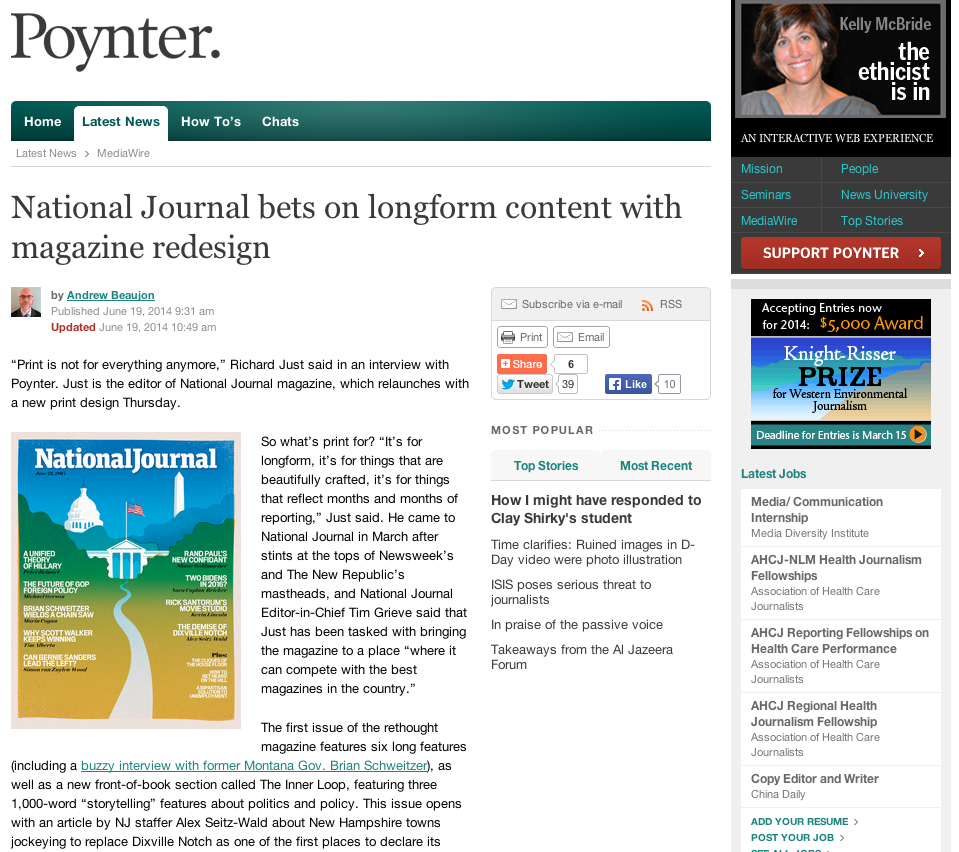
Task: Click the share count 6
Action: tap(571, 365)
